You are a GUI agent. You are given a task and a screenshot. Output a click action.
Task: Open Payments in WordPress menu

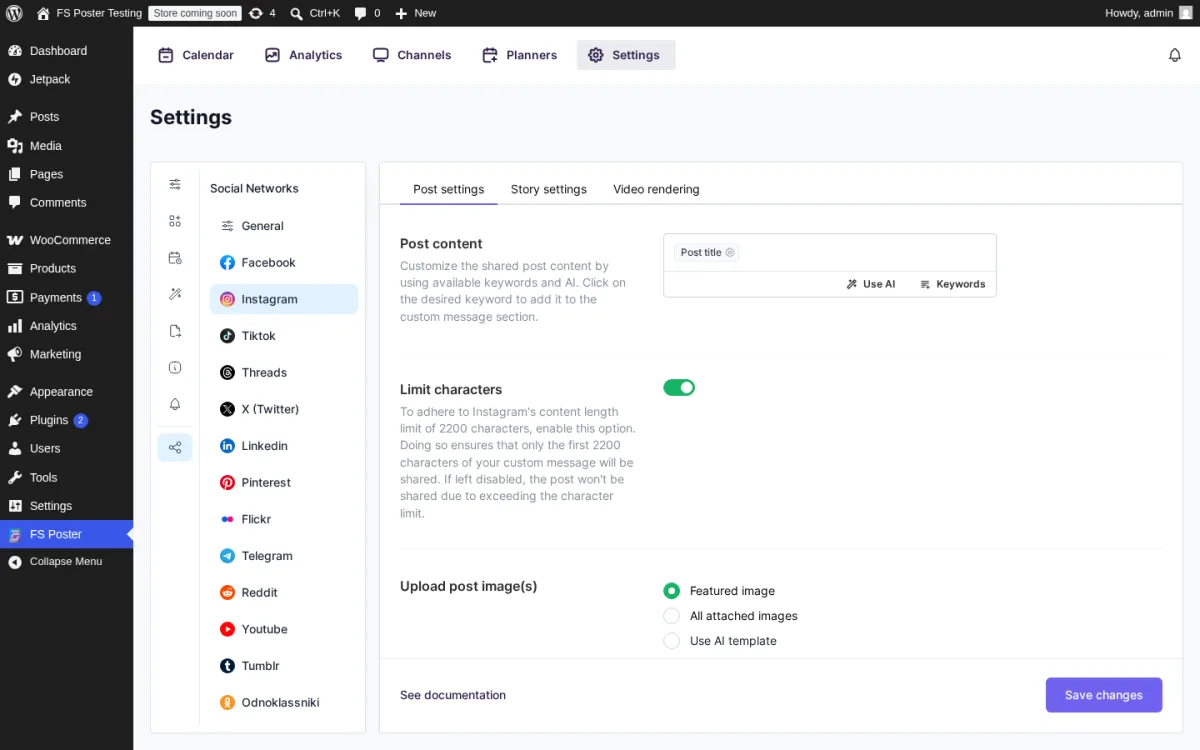66,297
